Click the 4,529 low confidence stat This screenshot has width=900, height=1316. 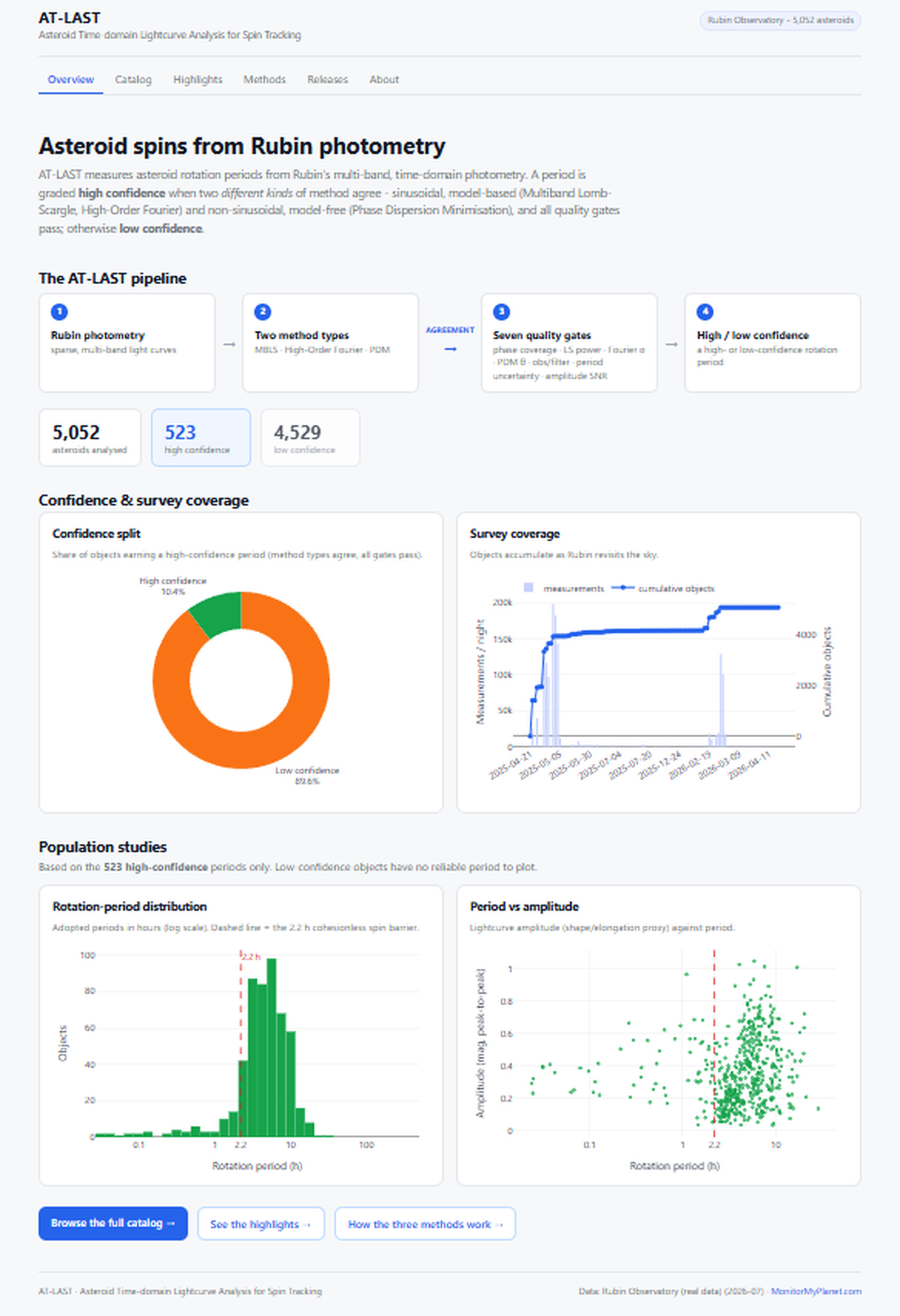[x=311, y=438]
